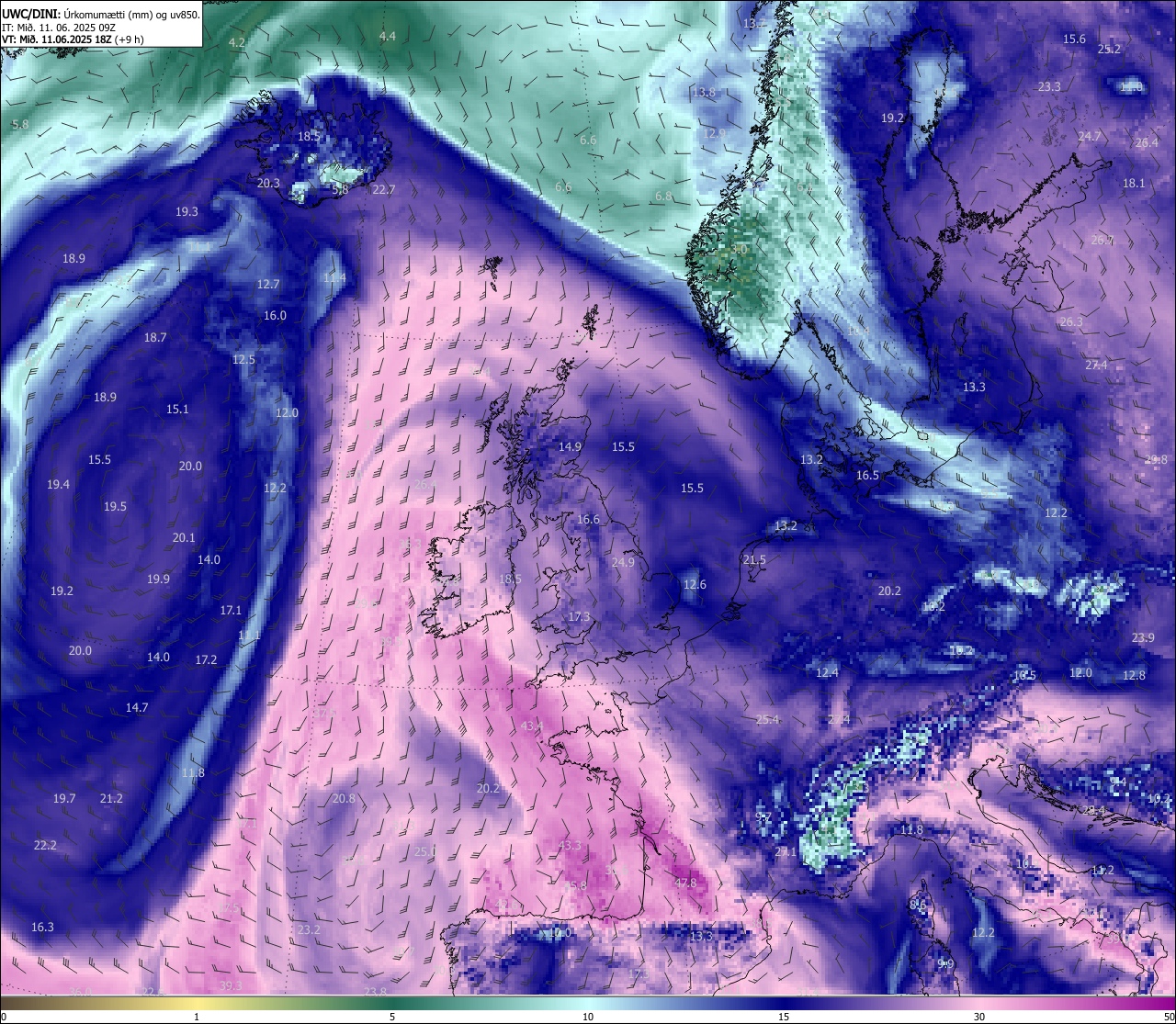Click the map value 24.9

(623, 563)
